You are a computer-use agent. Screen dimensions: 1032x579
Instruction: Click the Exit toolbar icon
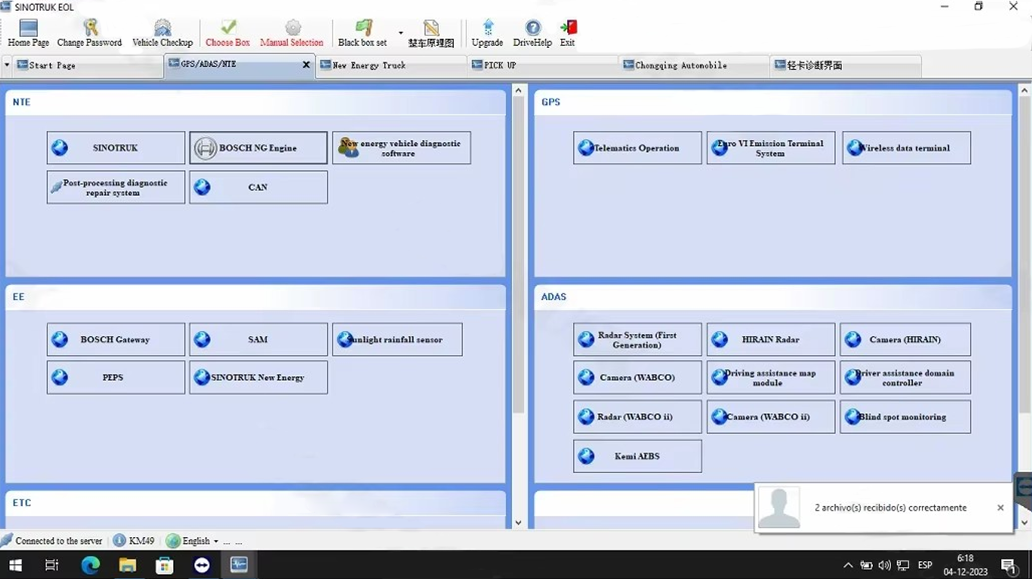(568, 33)
